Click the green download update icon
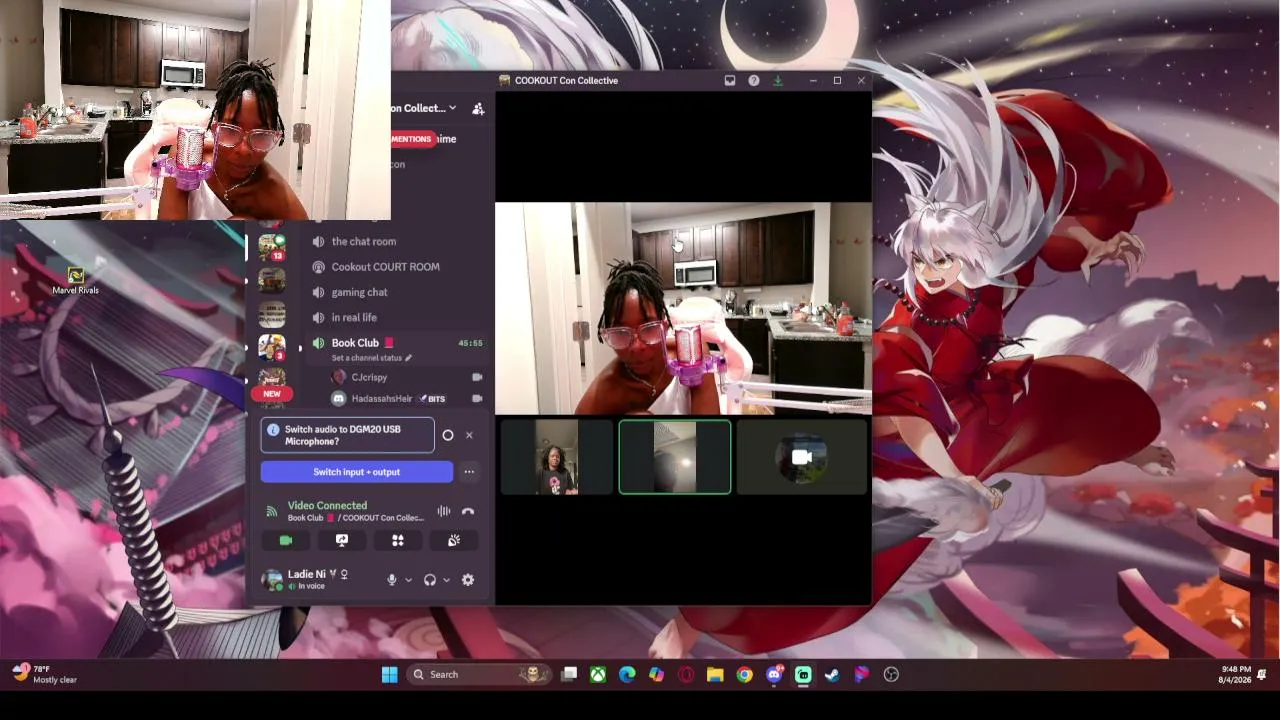1280x720 pixels. [x=778, y=81]
